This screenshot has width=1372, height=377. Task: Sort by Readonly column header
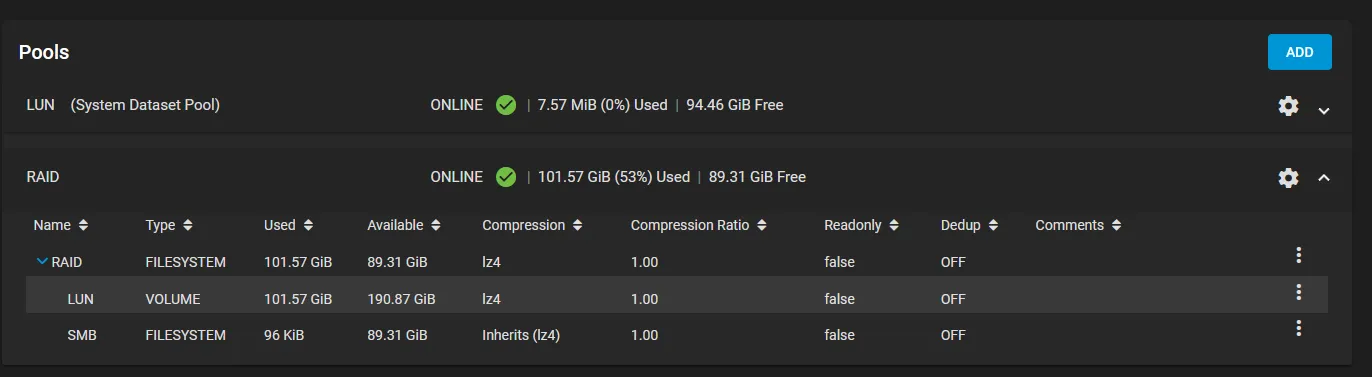click(861, 225)
